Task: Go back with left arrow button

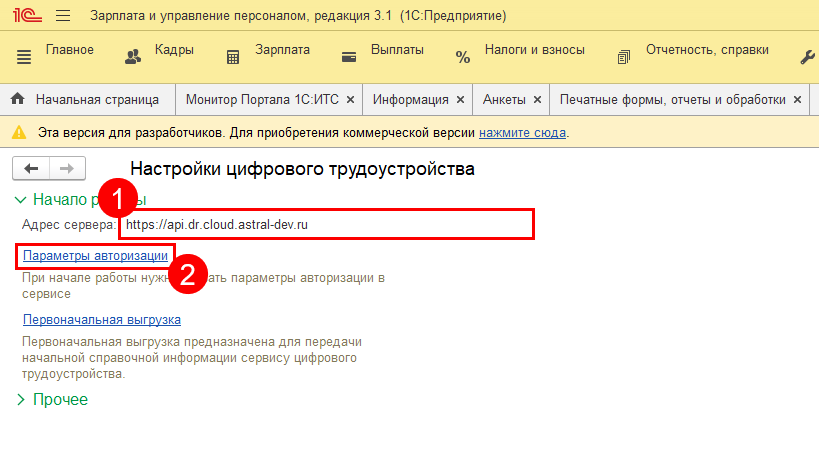Action: pos(31,168)
